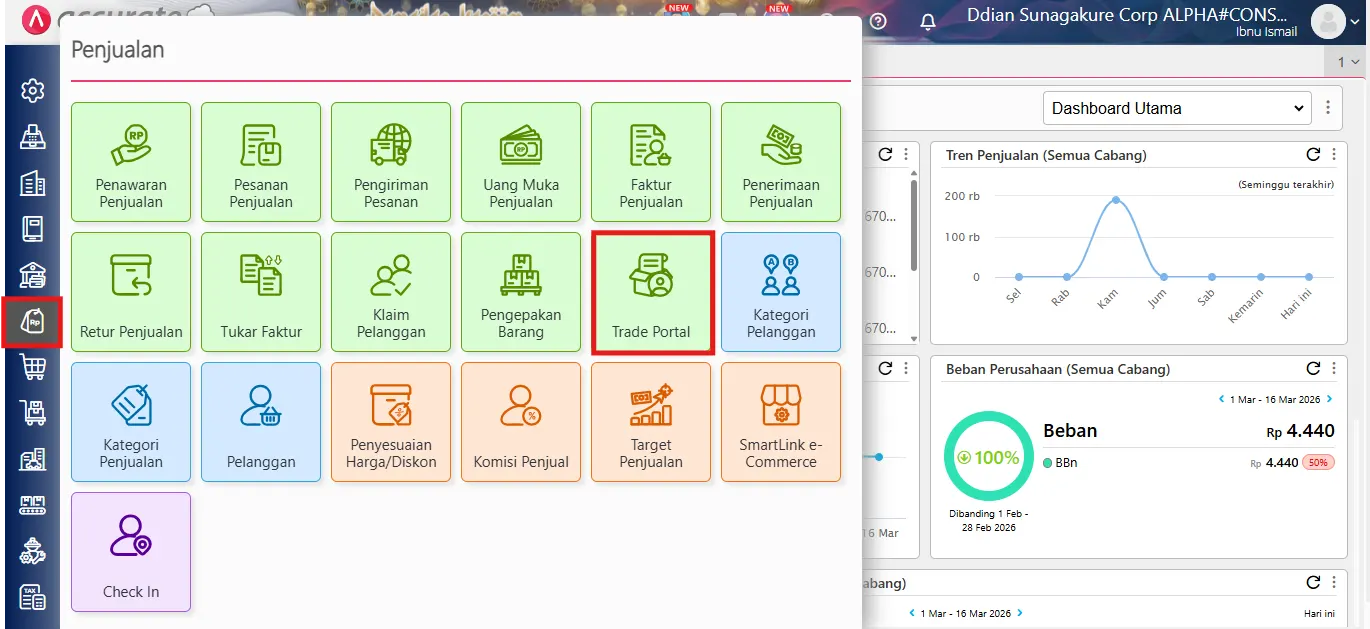Open the purchases cart icon in sidebar

tap(33, 367)
